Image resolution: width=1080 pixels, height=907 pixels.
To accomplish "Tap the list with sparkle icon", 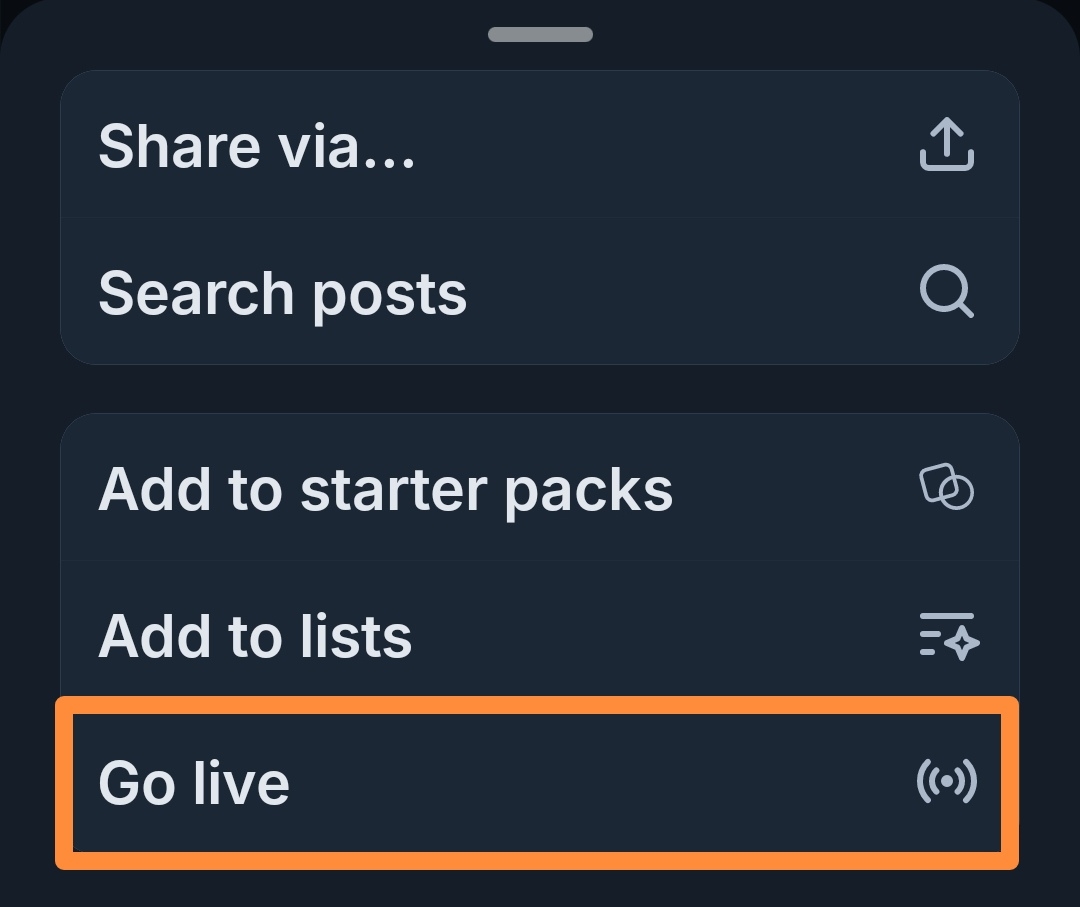I will tap(948, 636).
